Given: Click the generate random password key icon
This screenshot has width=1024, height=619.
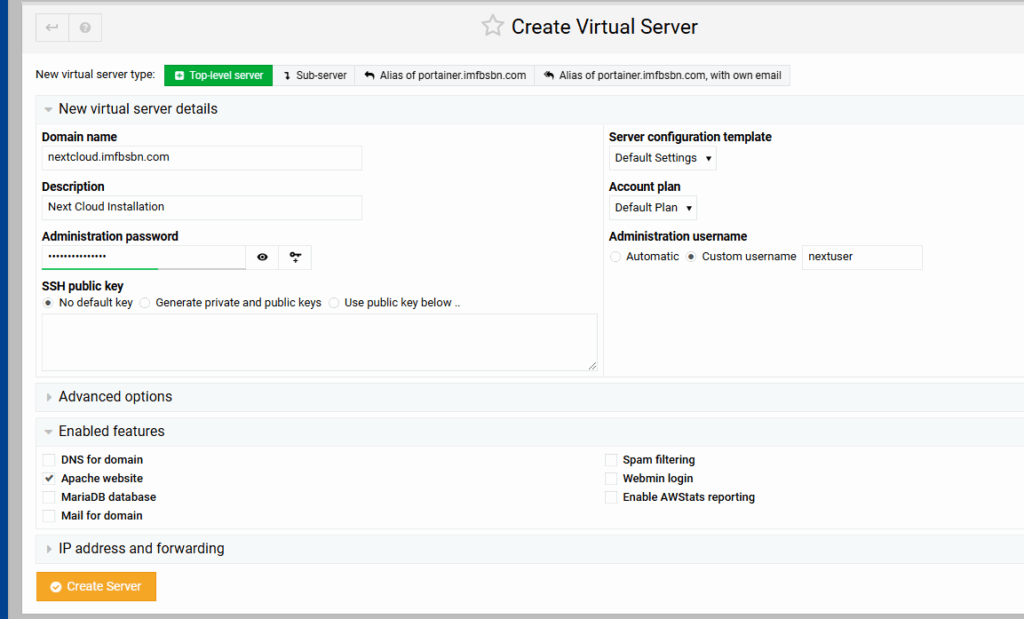Looking at the screenshot, I should click(295, 257).
